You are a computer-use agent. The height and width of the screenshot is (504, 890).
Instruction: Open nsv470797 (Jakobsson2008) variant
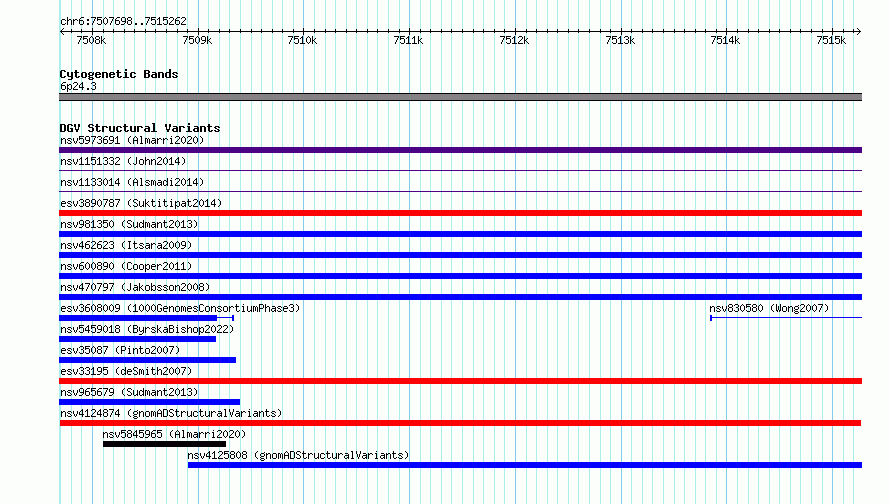point(135,287)
